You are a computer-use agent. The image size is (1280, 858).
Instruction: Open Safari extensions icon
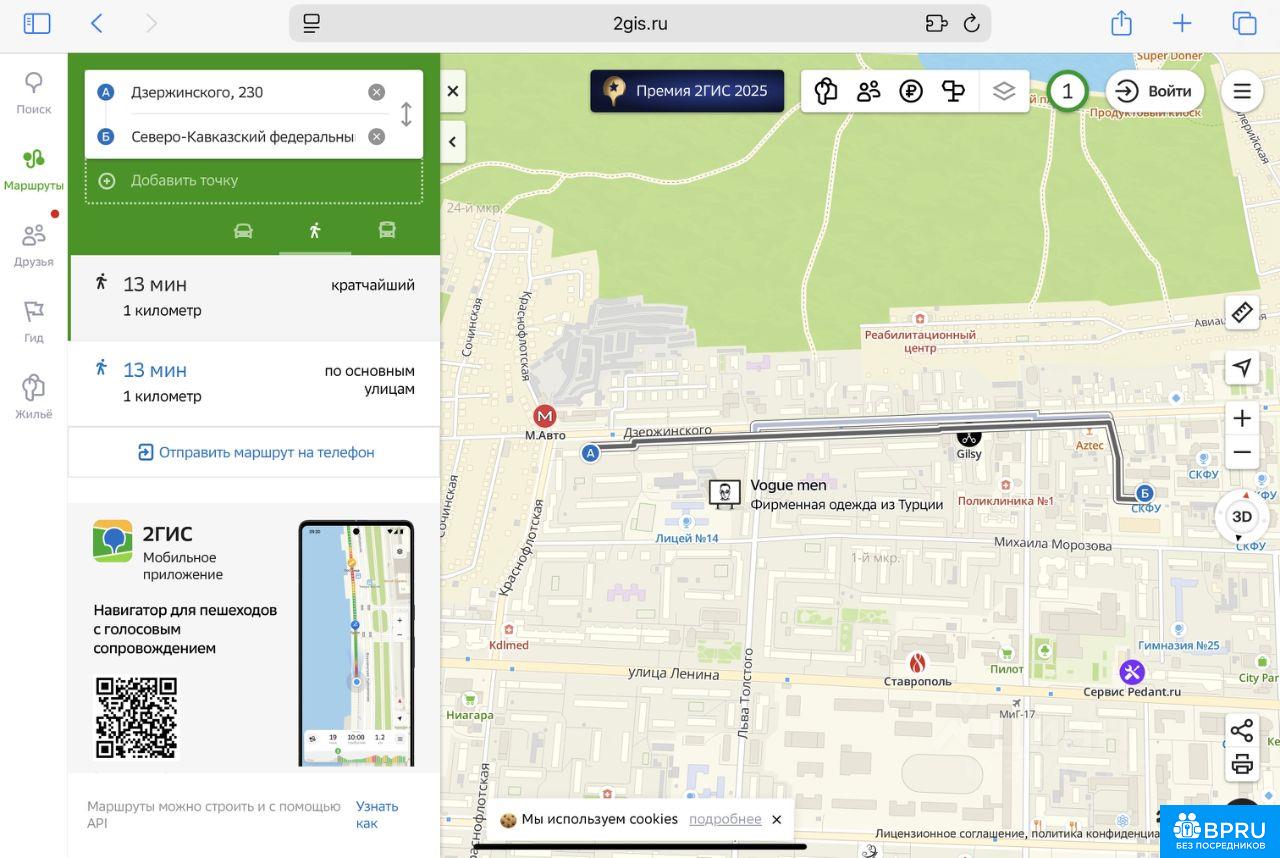pyautogui.click(x=936, y=23)
